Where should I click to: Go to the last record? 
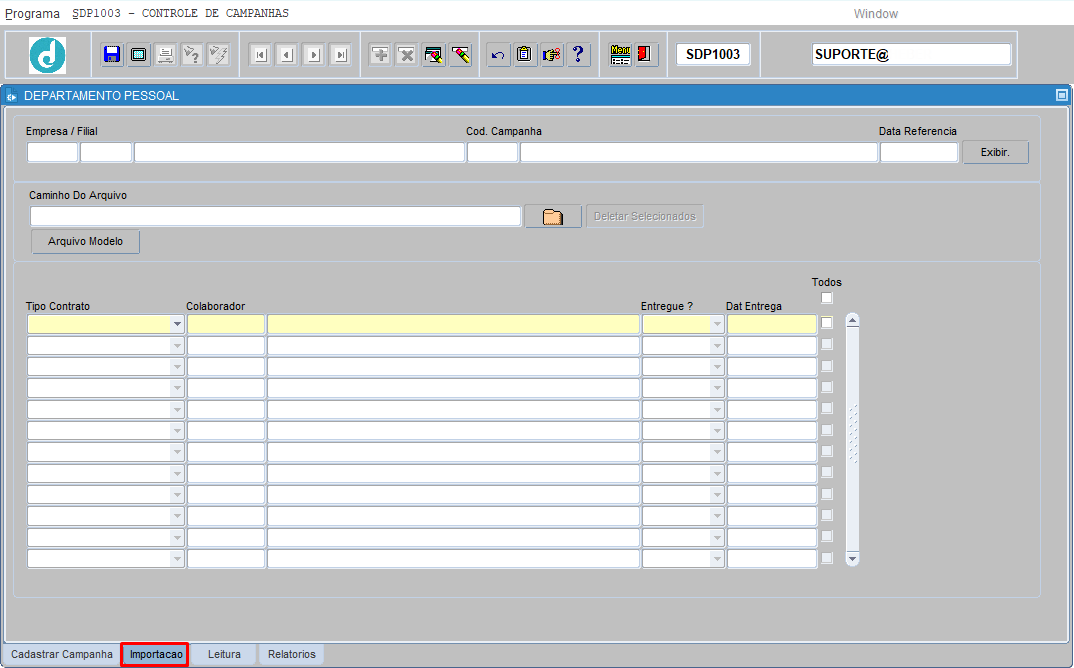[x=340, y=54]
